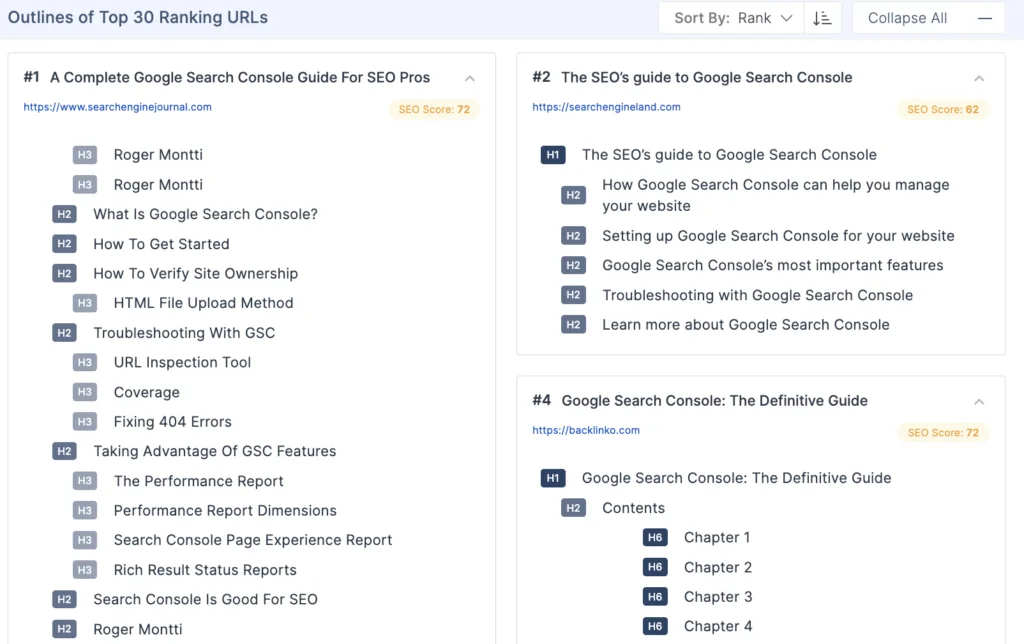Screen dimensions: 1024x644
Task: Click H2 icon beside Learn more about Google Search Console
Action: click(573, 325)
